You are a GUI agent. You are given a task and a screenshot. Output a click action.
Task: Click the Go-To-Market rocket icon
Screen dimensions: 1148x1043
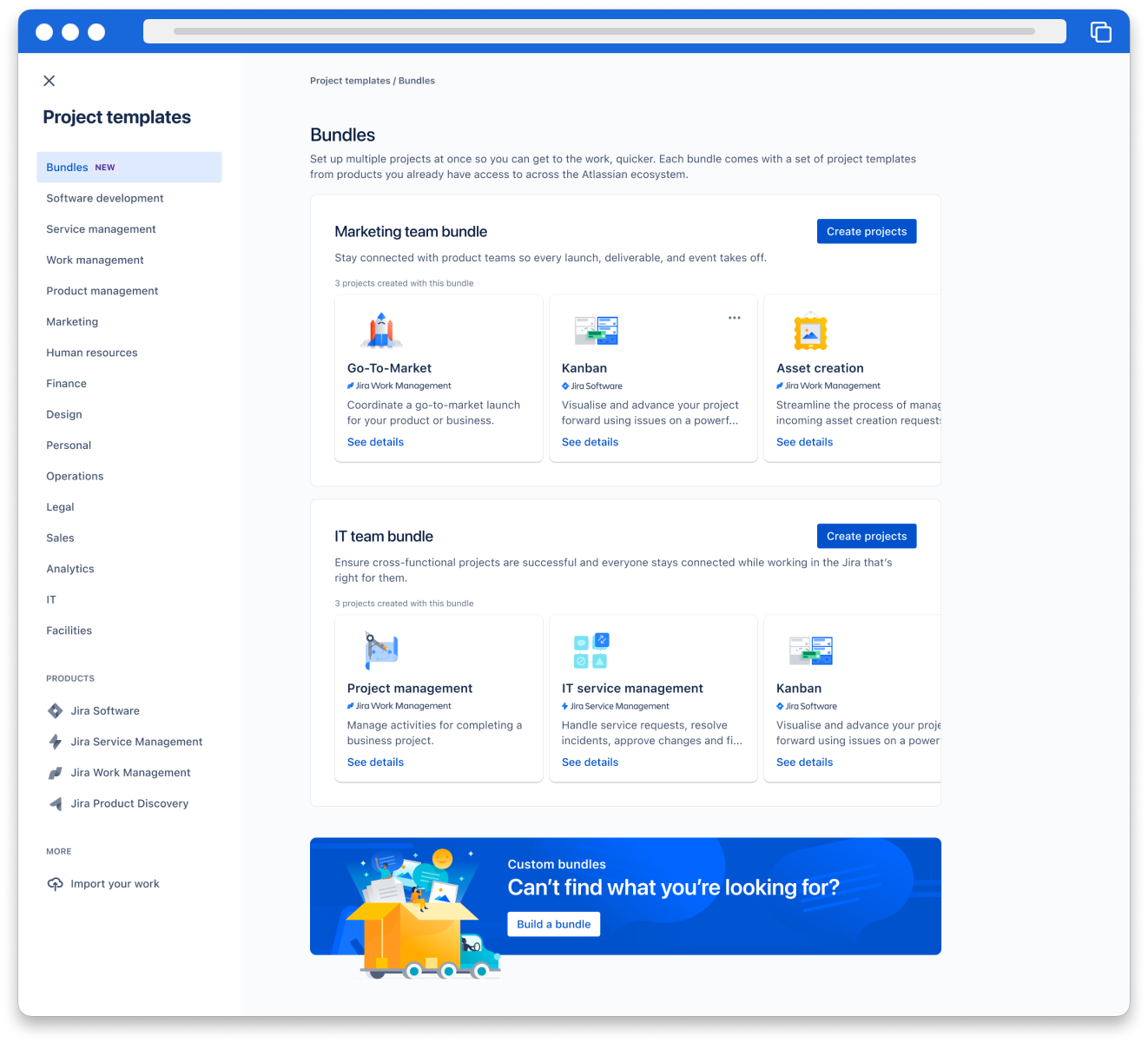[381, 330]
